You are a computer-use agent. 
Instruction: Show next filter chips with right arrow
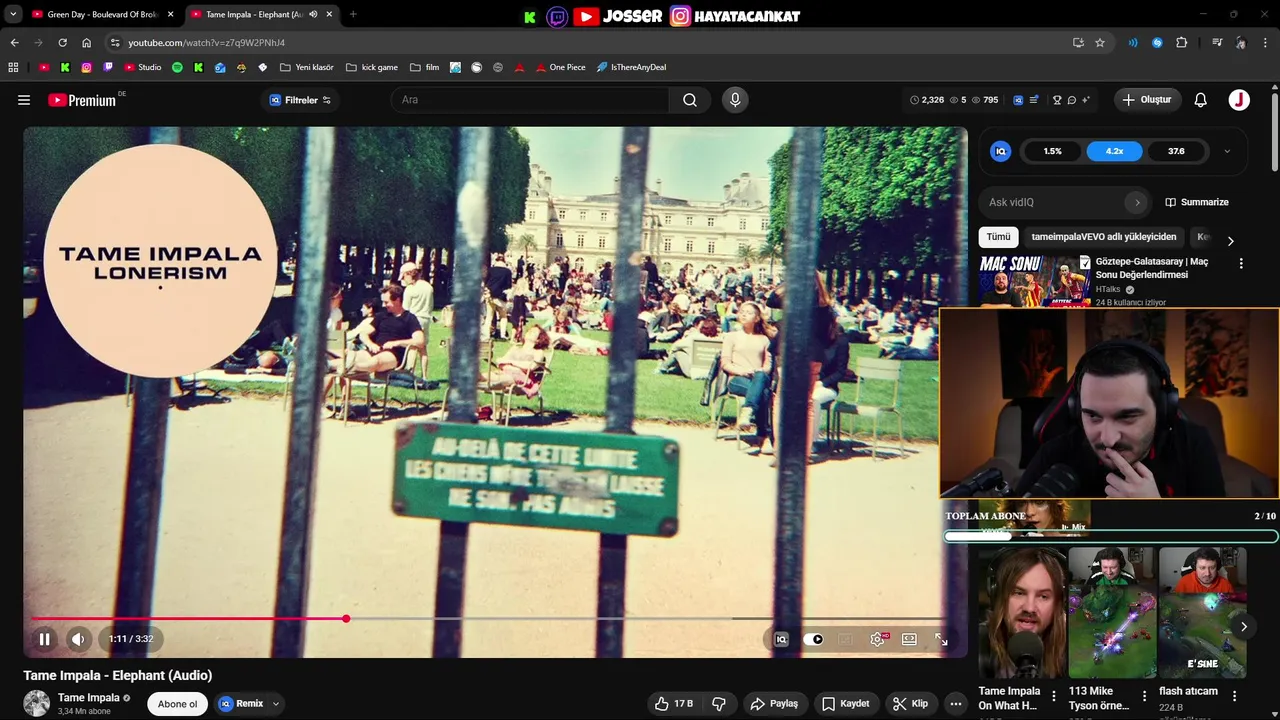click(x=1230, y=241)
